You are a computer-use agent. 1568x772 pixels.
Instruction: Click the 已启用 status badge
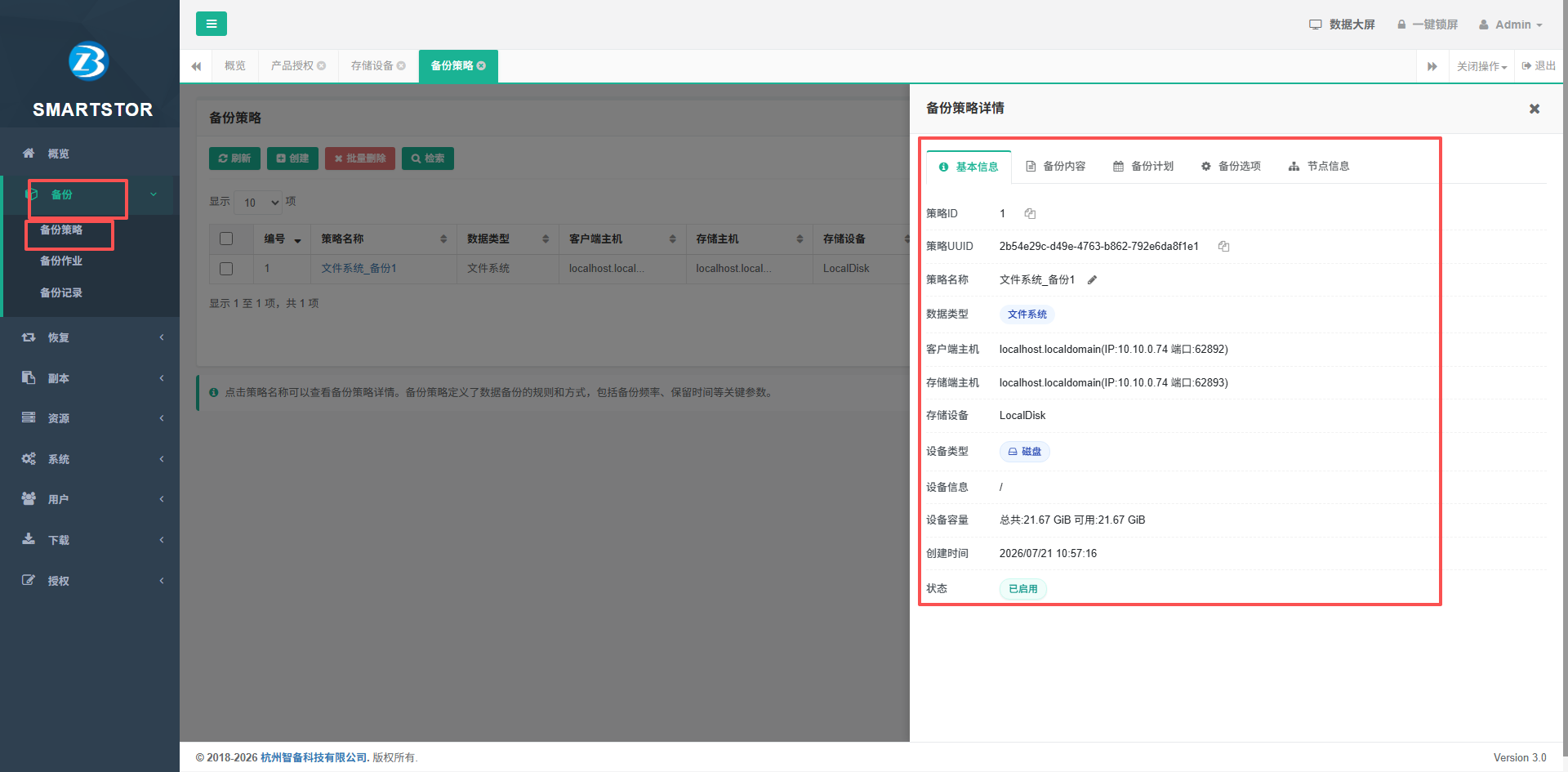coord(1022,589)
